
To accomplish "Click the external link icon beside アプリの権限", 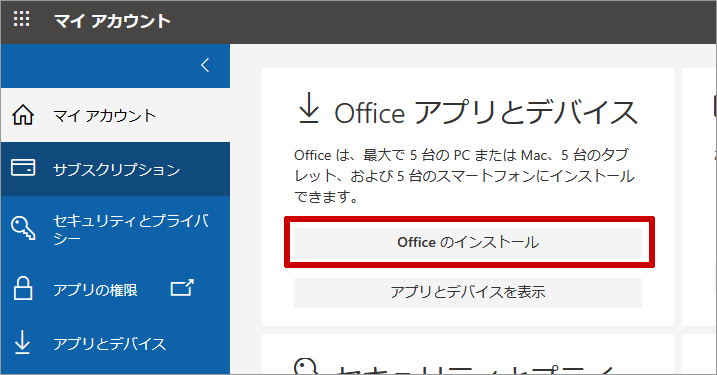I will click(x=182, y=288).
